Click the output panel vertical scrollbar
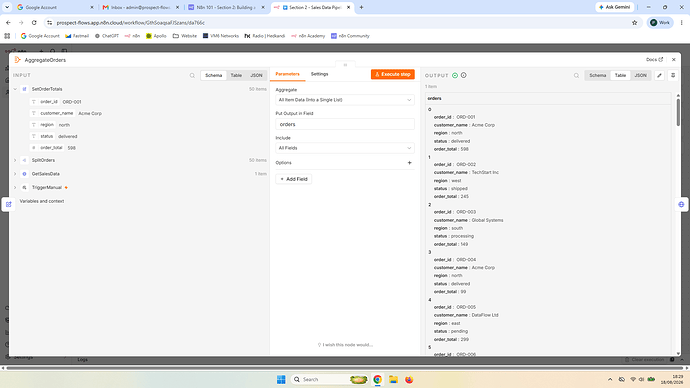The width and height of the screenshot is (690, 388). click(678, 112)
